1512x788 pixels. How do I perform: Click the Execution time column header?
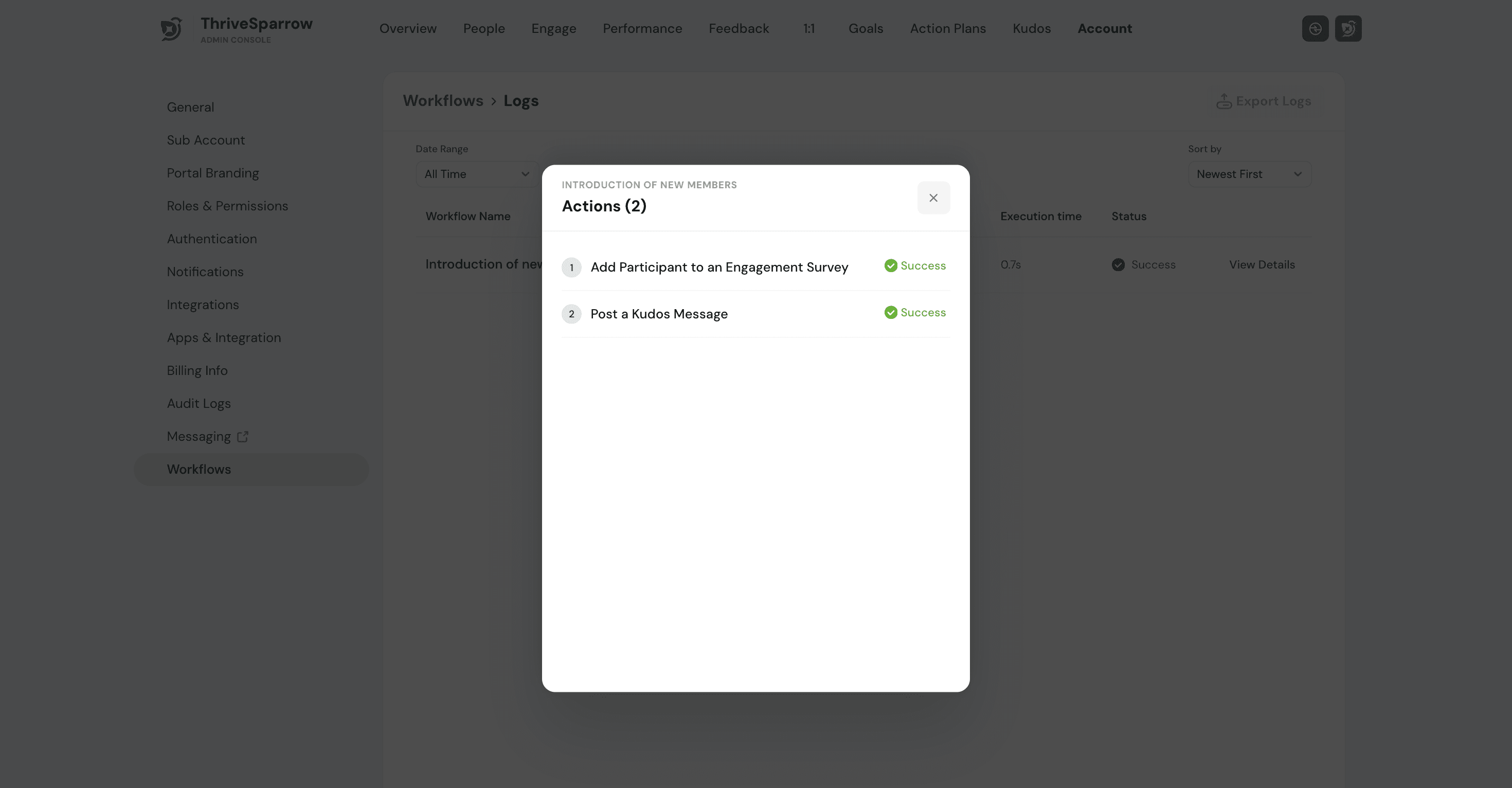[x=1041, y=216]
